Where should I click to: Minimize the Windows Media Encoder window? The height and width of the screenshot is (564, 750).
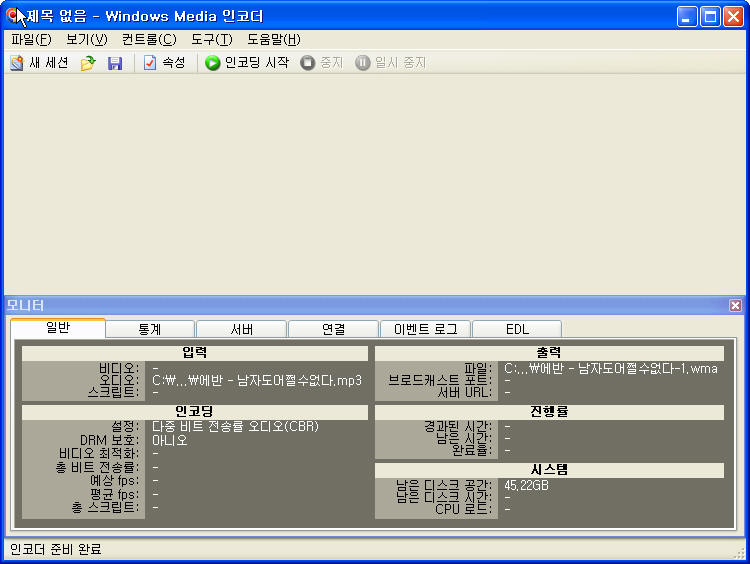pos(687,17)
